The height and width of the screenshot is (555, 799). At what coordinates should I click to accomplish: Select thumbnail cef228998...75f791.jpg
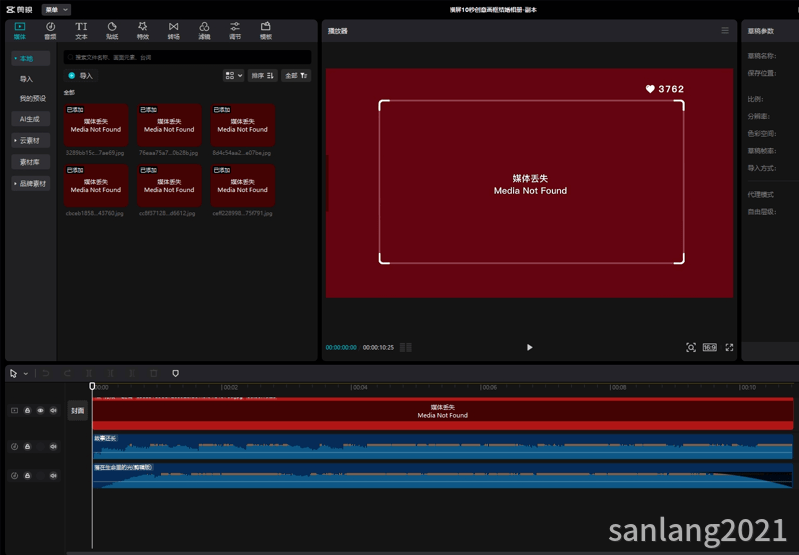[x=243, y=186]
